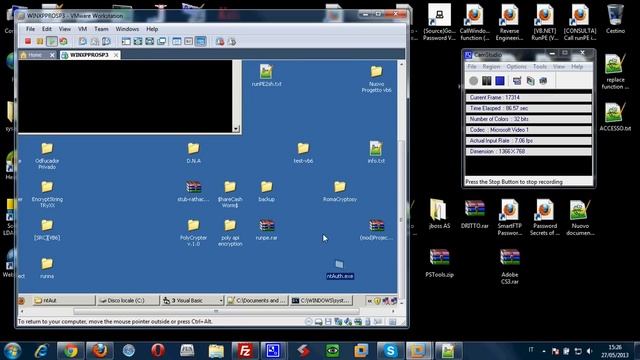Select the runpe.rar archive

[x=267, y=229]
